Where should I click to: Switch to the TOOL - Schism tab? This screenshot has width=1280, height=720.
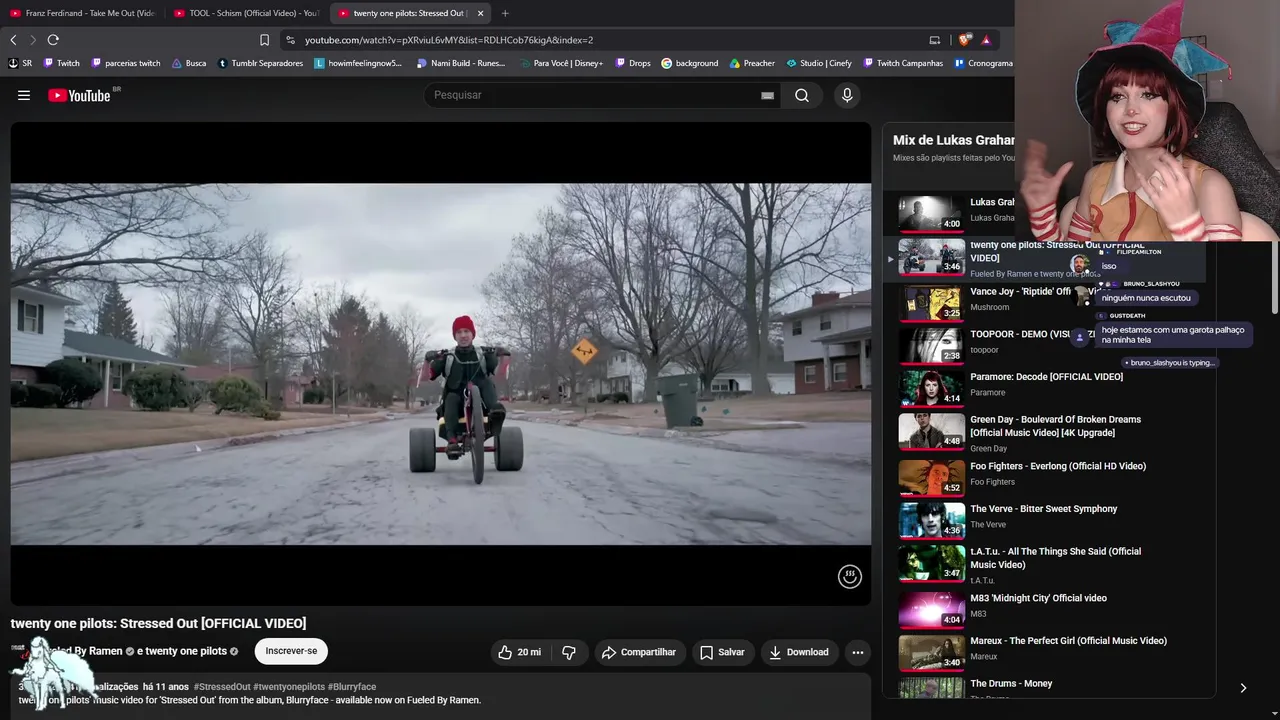(x=246, y=13)
